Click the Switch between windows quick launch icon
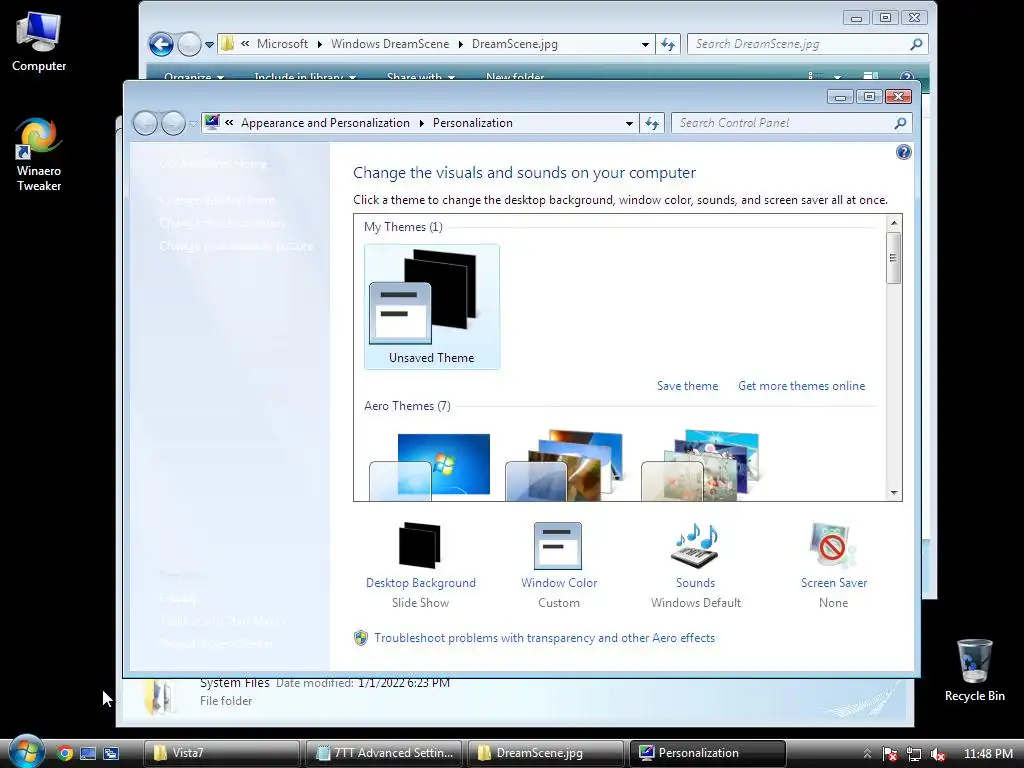The height and width of the screenshot is (768, 1024). coord(111,753)
